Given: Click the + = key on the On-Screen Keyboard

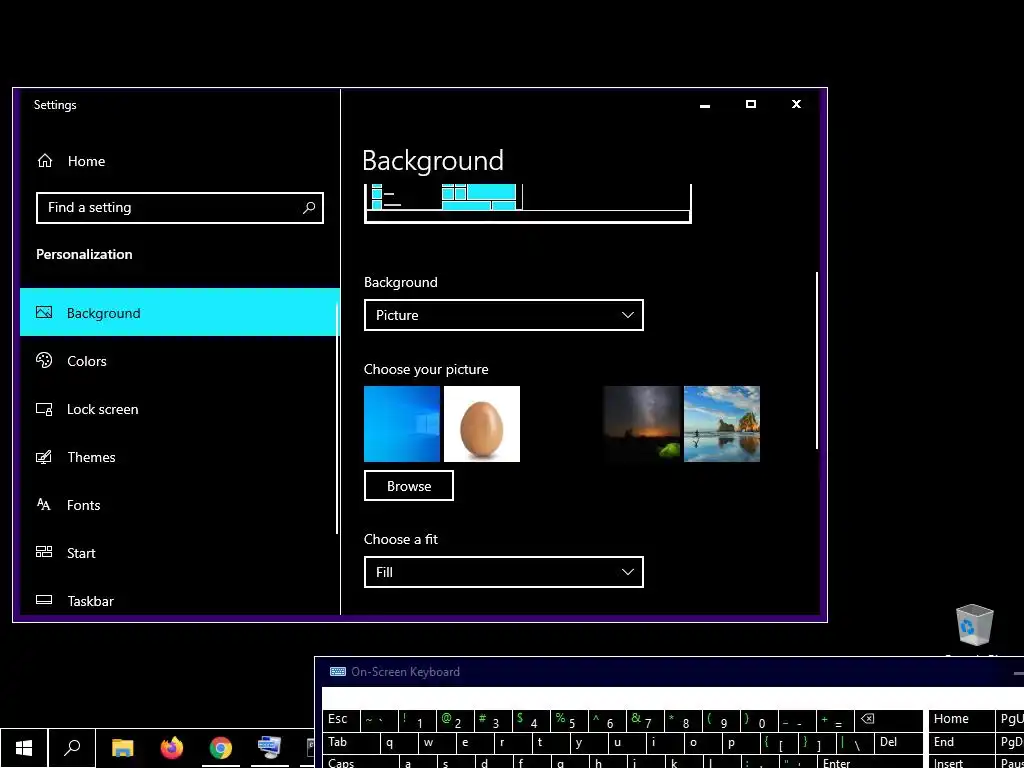Looking at the screenshot, I should click(833, 720).
